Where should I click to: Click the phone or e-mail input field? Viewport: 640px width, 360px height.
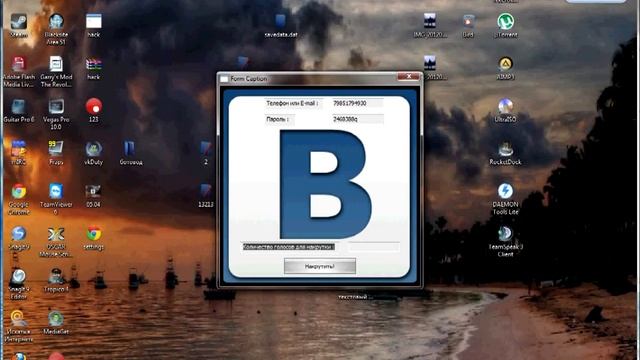[x=358, y=103]
